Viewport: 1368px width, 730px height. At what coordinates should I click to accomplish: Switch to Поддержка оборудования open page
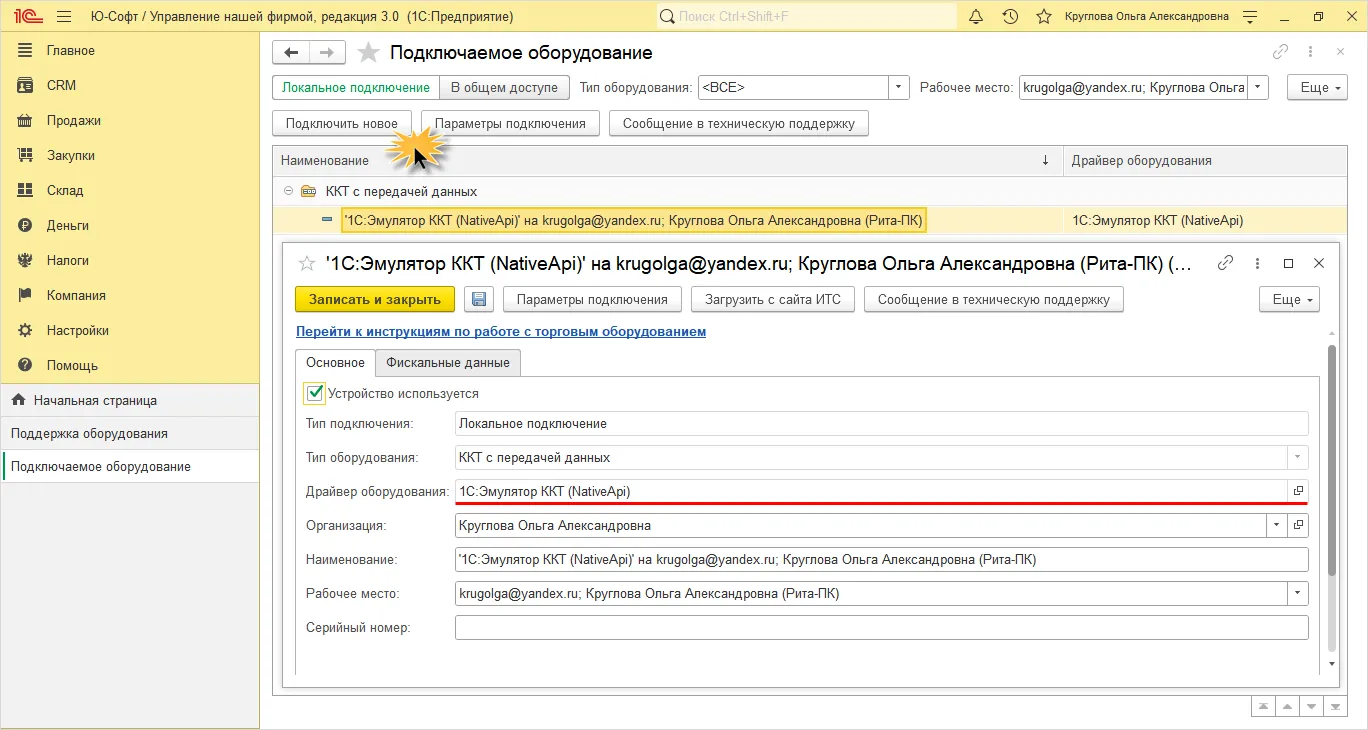tap(130, 434)
